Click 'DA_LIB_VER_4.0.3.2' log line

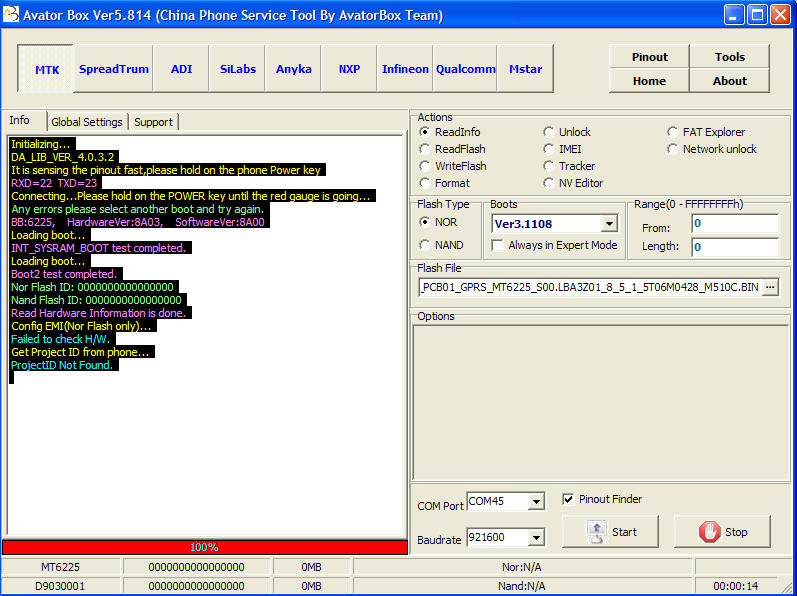pos(63,156)
